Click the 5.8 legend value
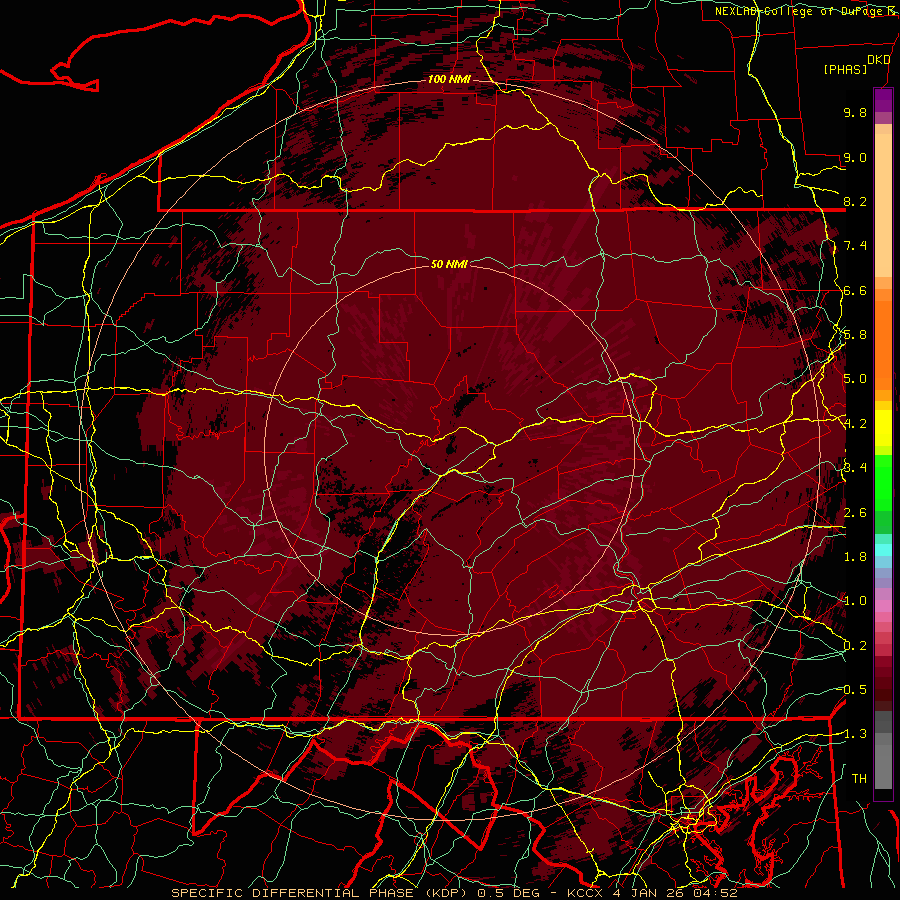Viewport: 900px width, 900px height. [855, 335]
